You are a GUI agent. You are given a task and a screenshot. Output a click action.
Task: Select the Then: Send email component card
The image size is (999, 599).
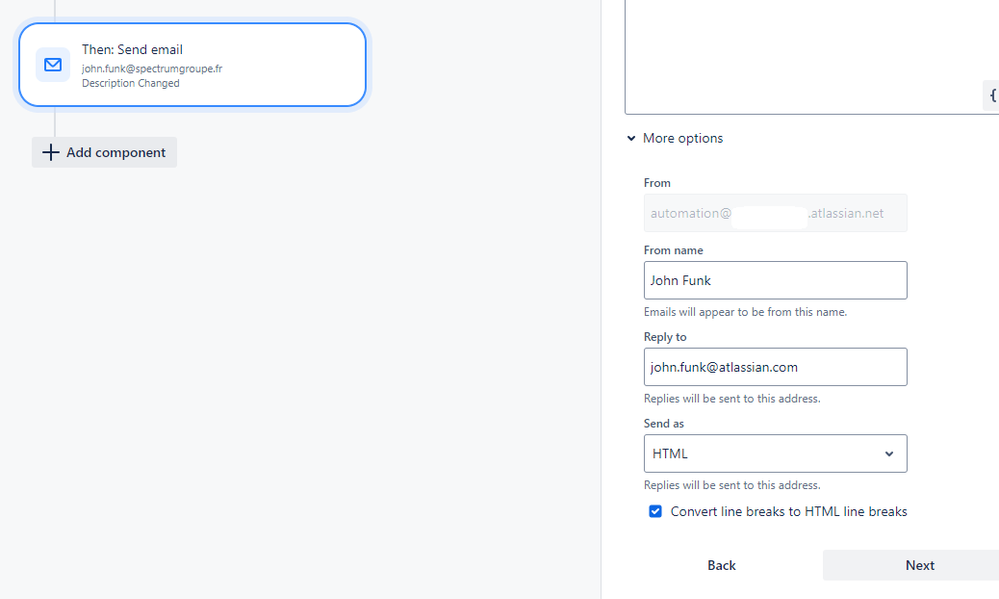coord(192,64)
